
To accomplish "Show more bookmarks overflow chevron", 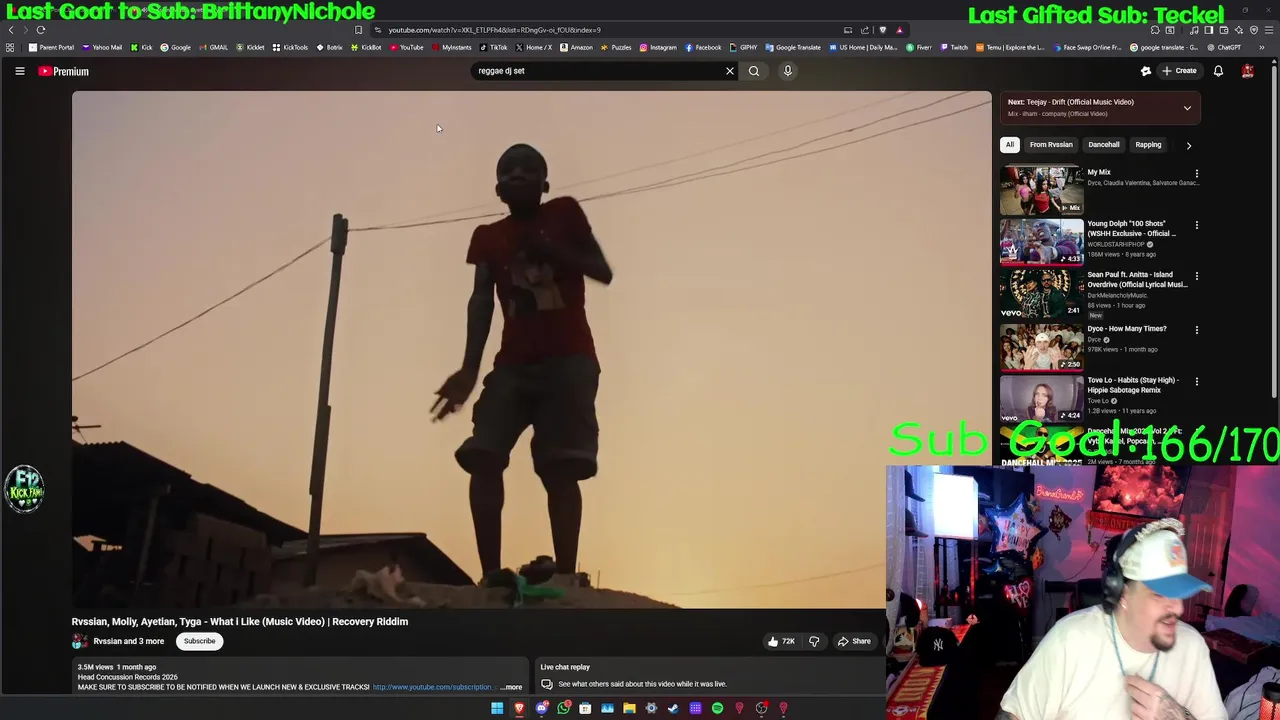I will coord(1262,47).
